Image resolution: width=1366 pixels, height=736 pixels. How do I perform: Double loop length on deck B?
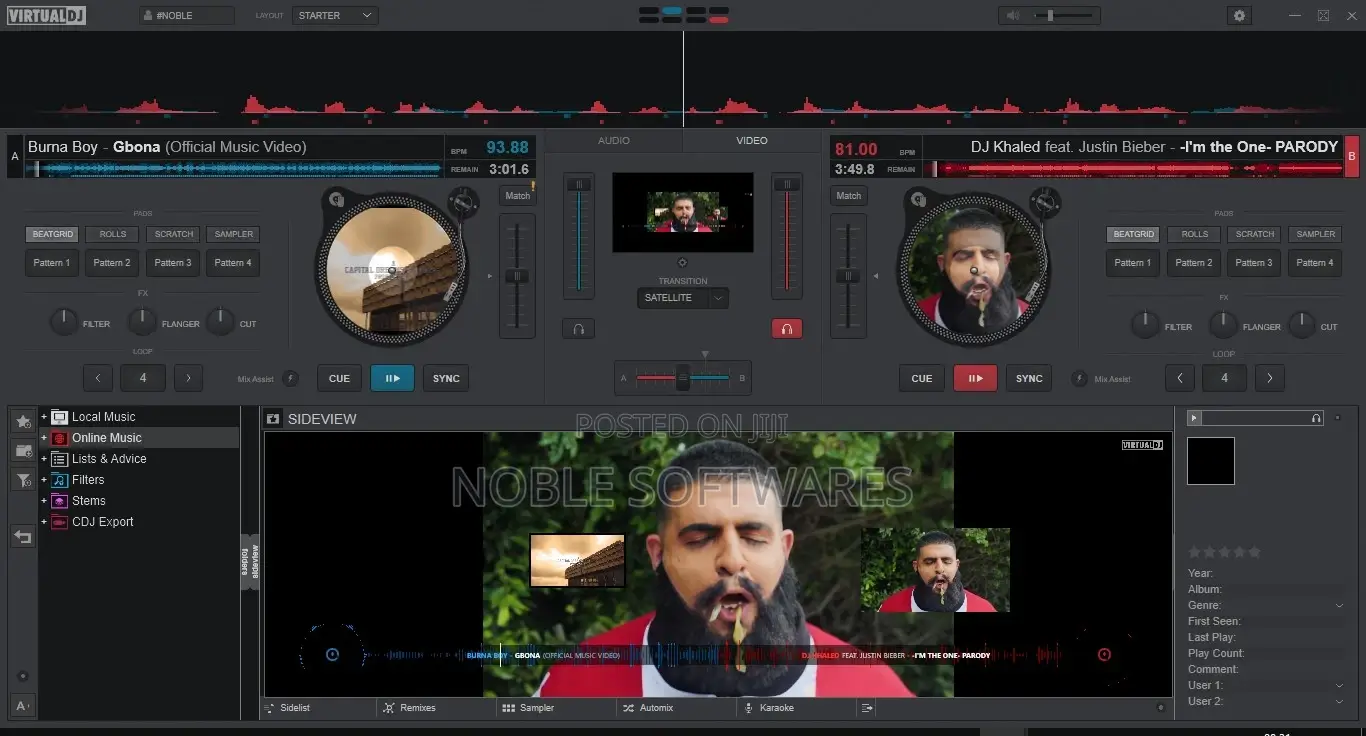[x=1270, y=378]
